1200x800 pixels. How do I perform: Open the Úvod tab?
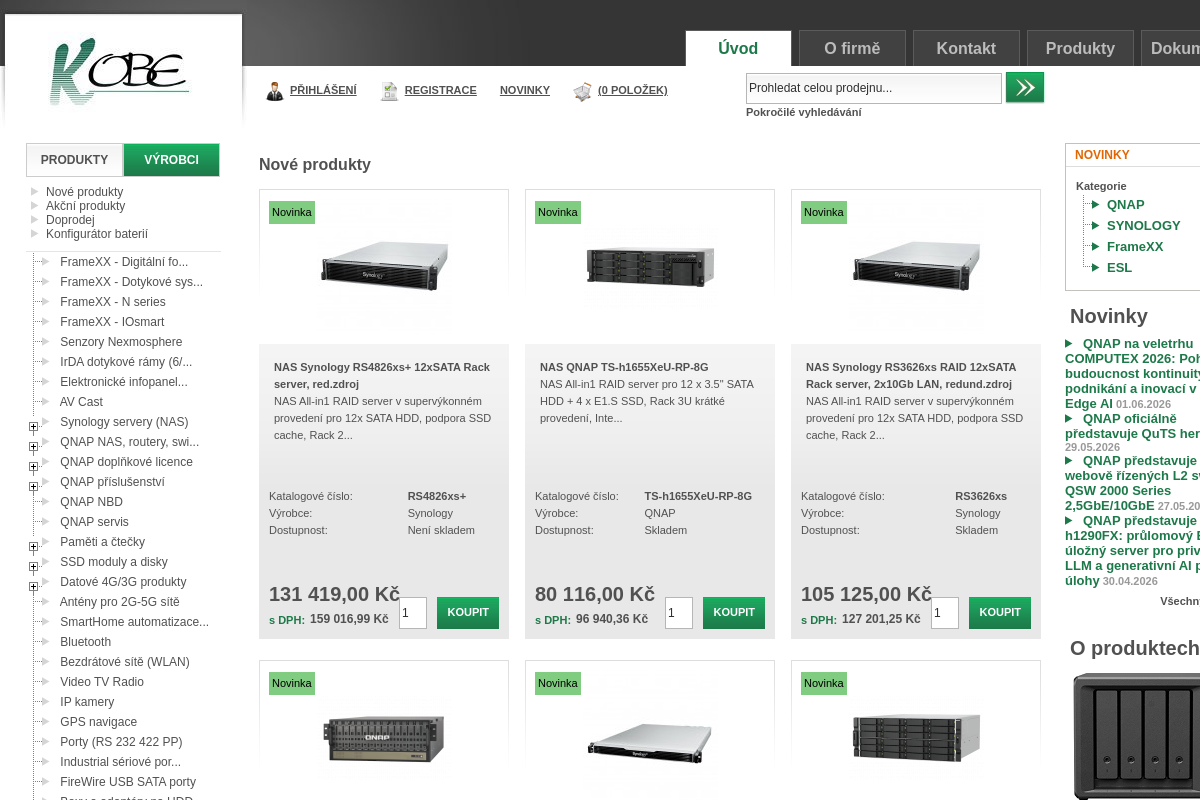[738, 48]
